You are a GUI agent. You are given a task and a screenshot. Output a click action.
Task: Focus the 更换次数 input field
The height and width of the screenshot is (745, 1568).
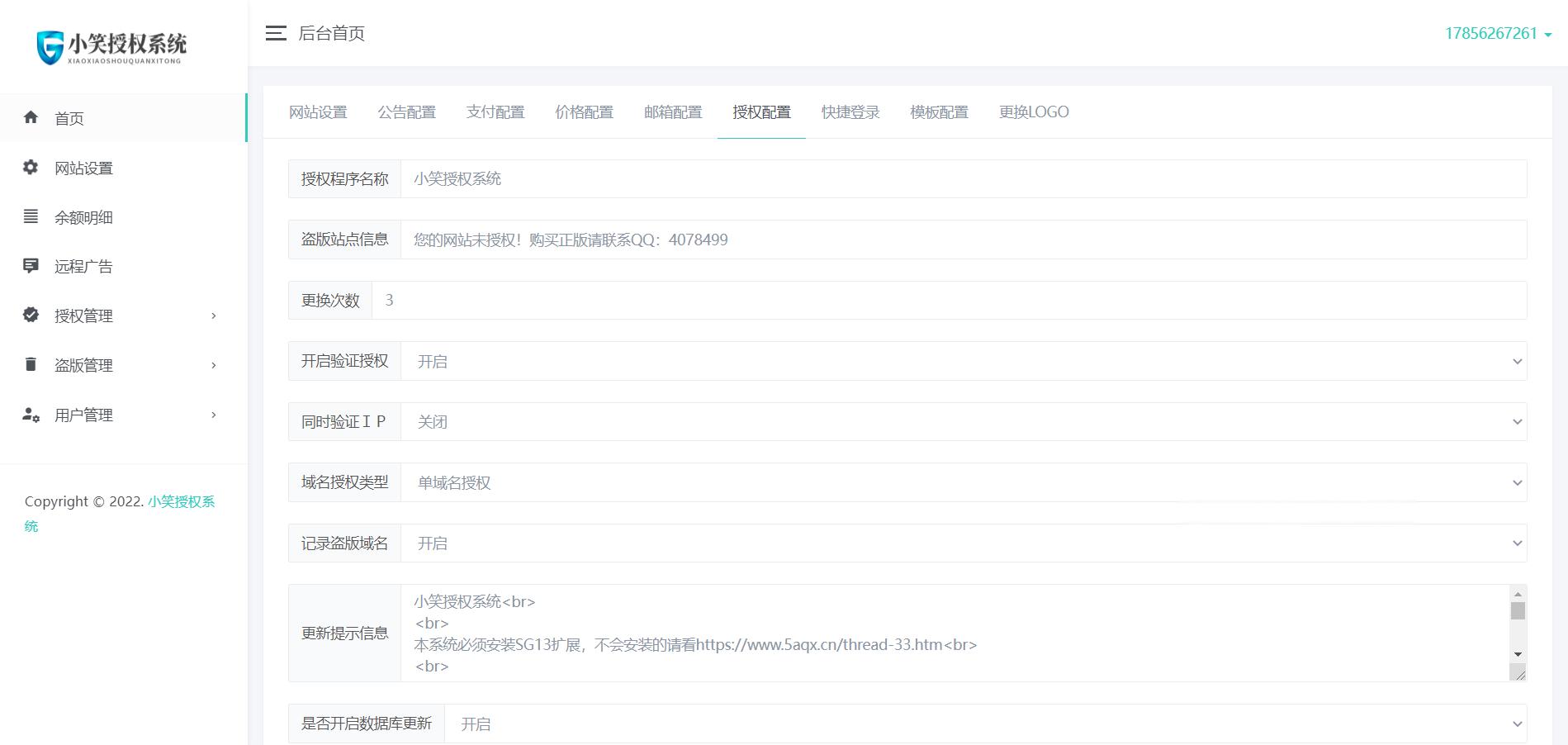(950, 300)
